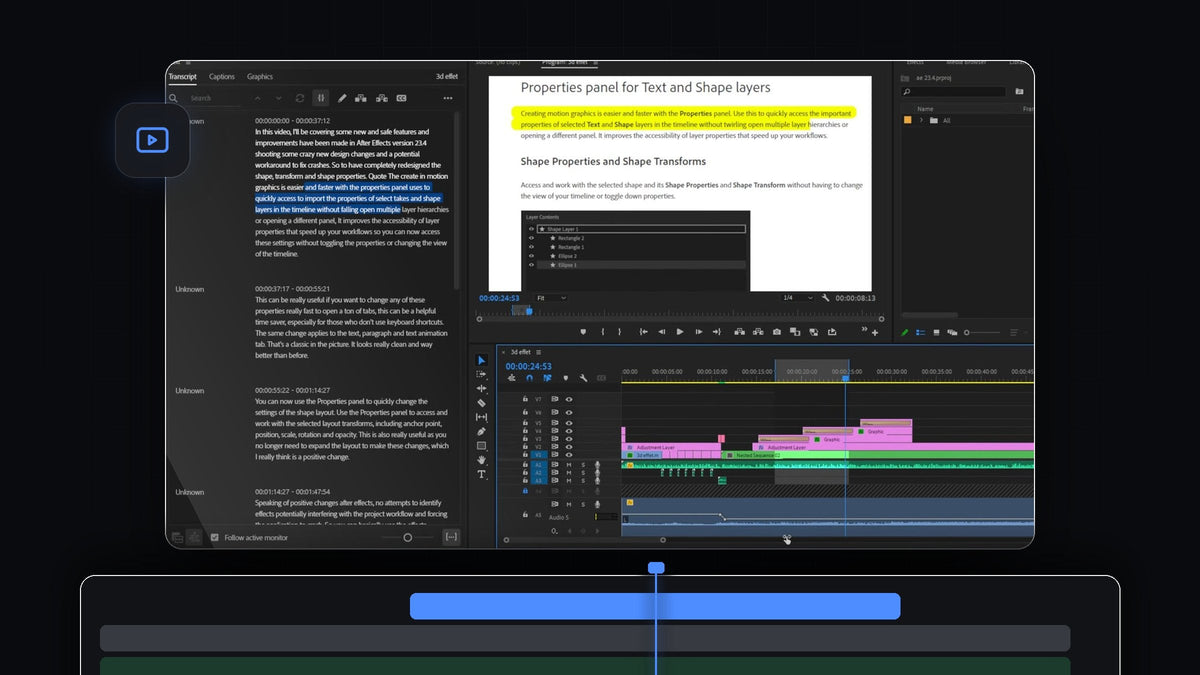Open Transcript three-dots options menu
This screenshot has height=675, width=1200.
pos(448,98)
